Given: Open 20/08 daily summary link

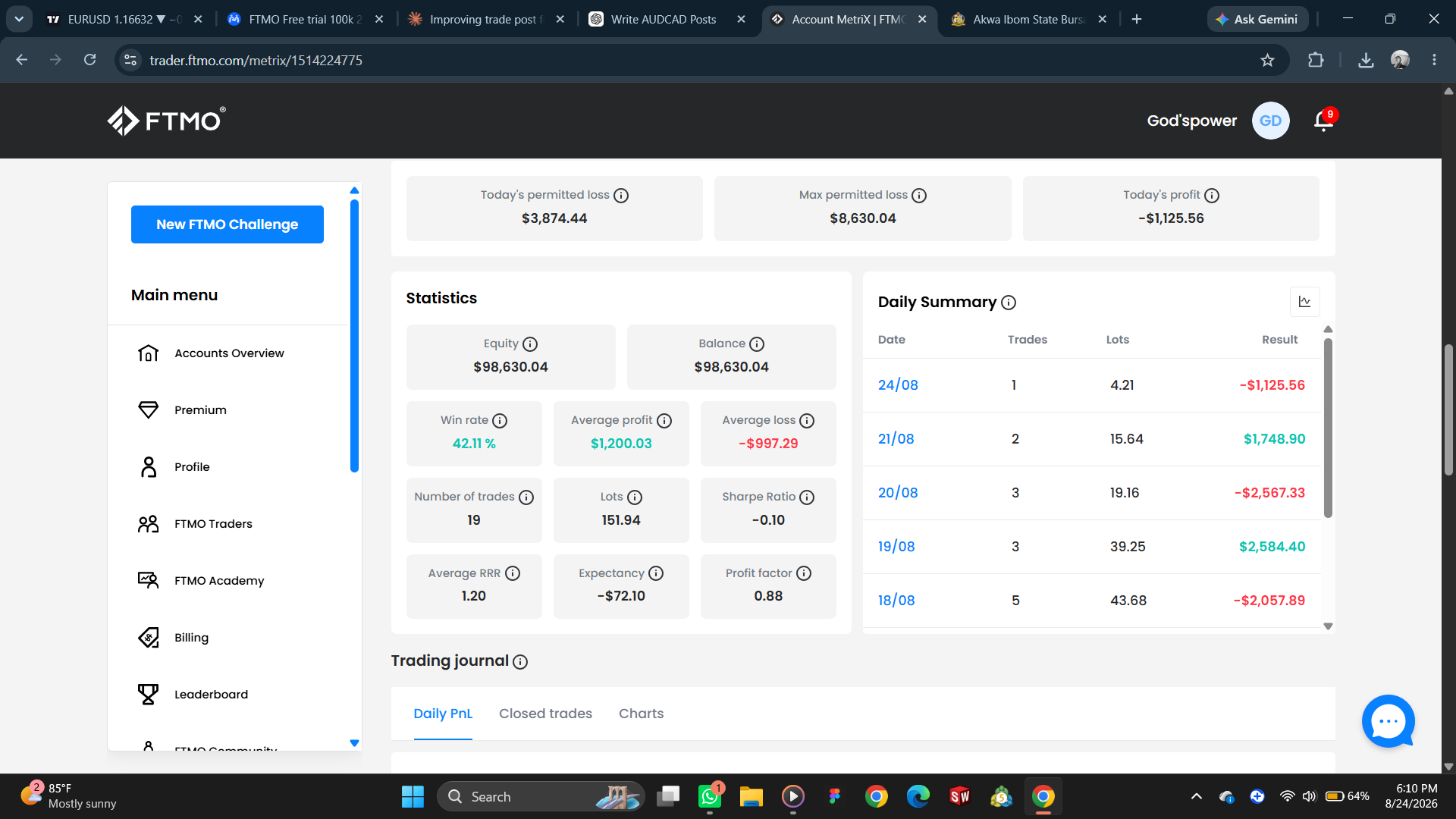Looking at the screenshot, I should click(x=898, y=493).
